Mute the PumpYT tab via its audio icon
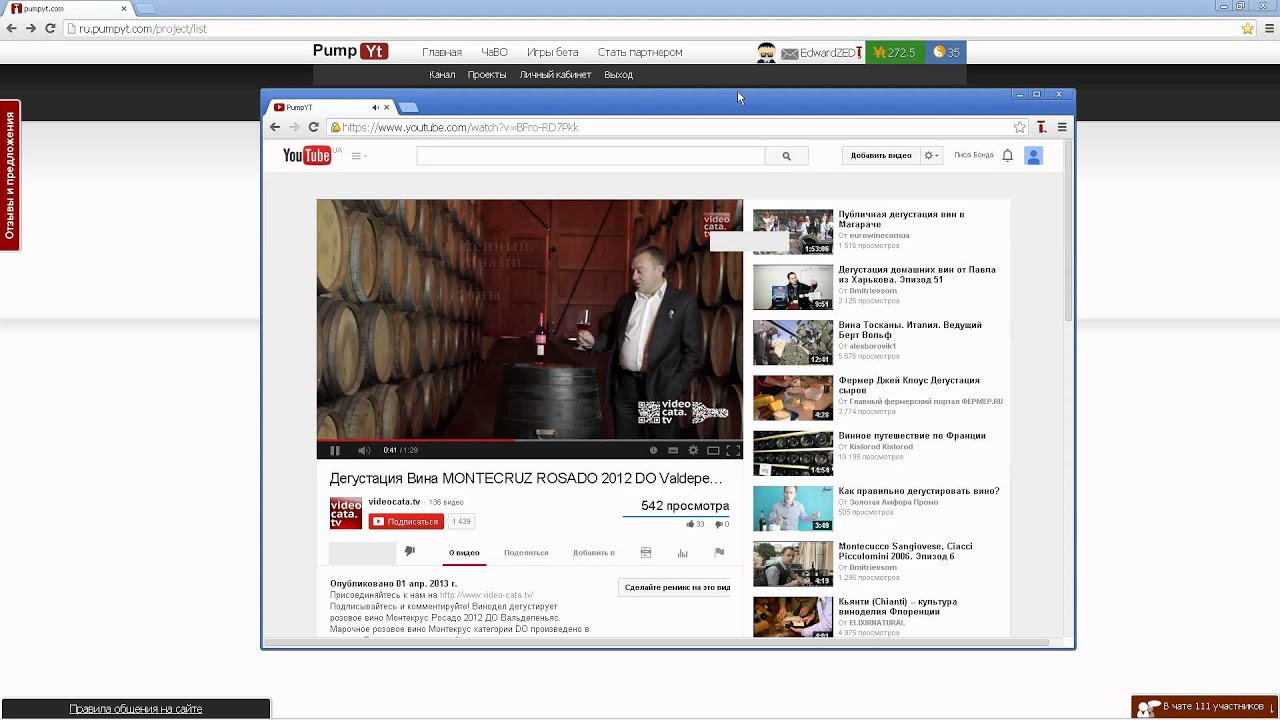This screenshot has height=720, width=1280. (x=375, y=107)
